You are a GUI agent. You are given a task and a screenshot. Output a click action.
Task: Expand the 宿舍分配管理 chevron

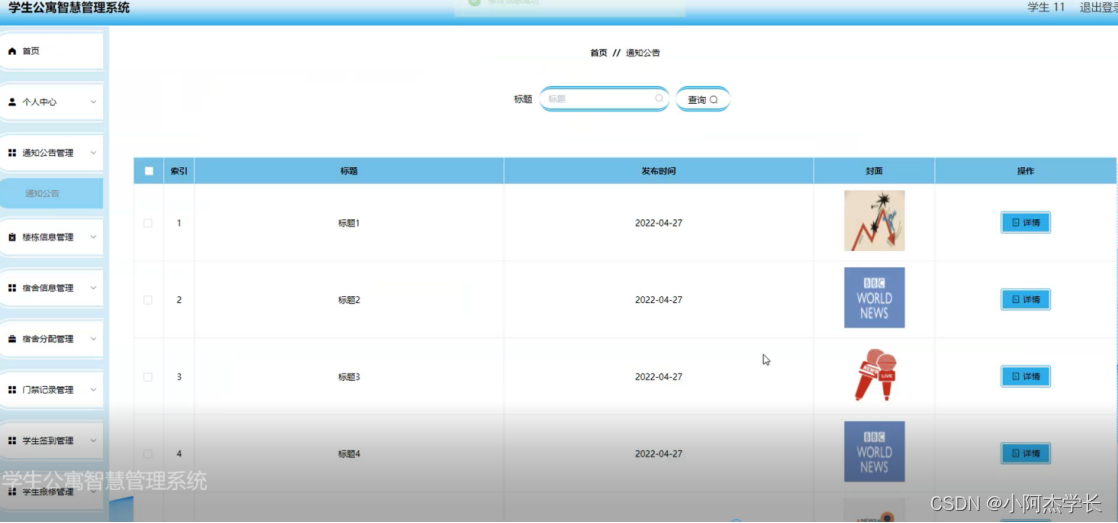pos(93,339)
